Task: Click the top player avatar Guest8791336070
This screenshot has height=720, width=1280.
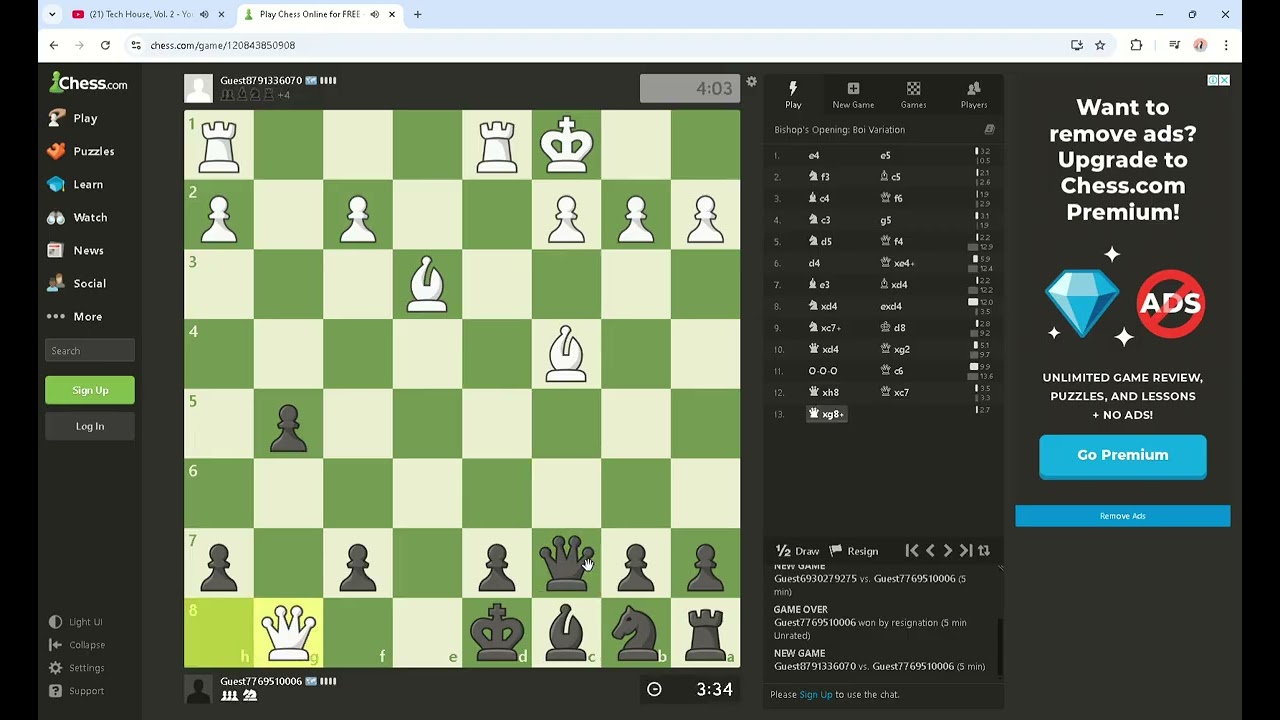Action: [199, 88]
